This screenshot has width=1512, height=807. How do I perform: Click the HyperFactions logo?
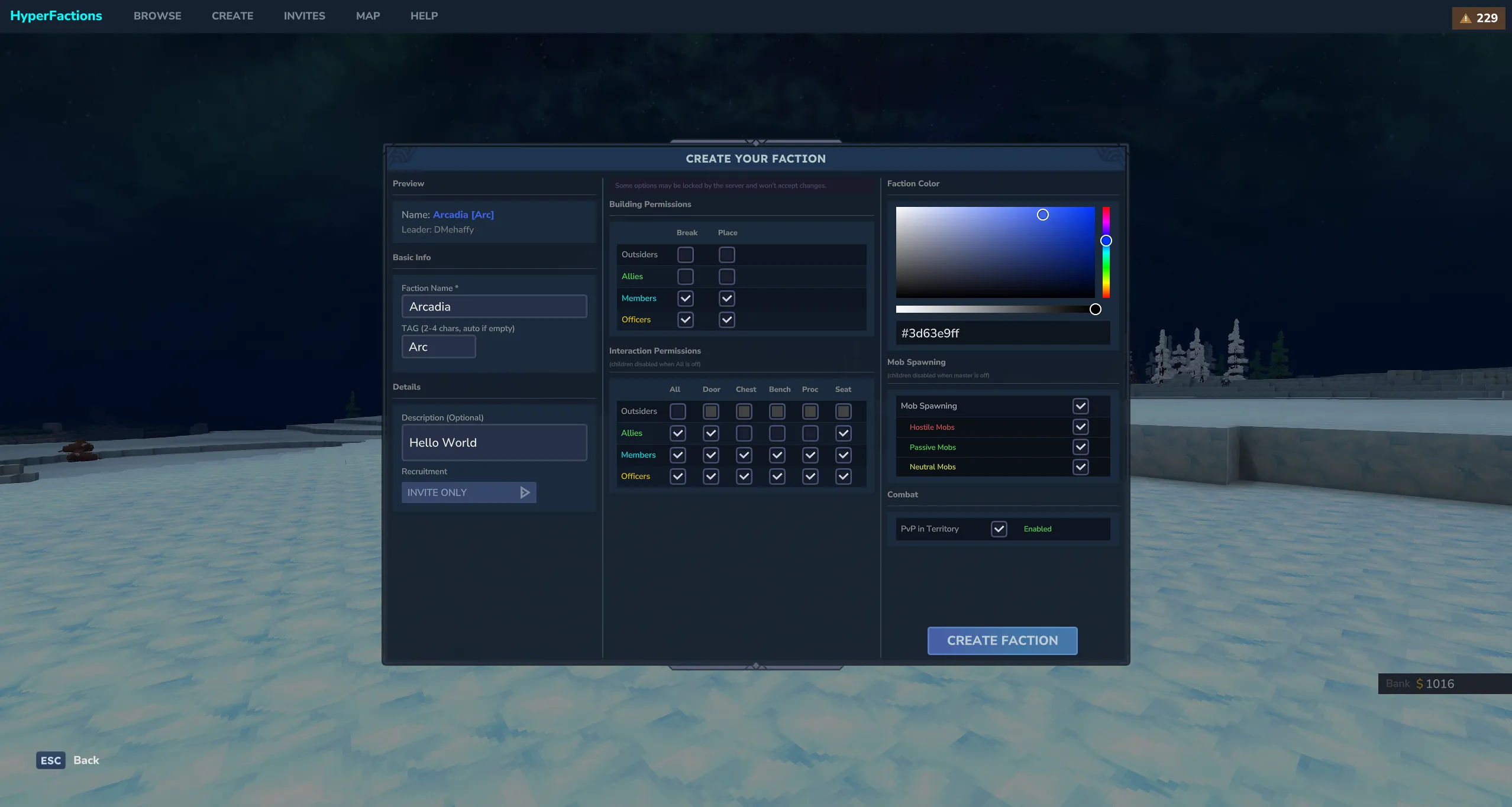[56, 16]
